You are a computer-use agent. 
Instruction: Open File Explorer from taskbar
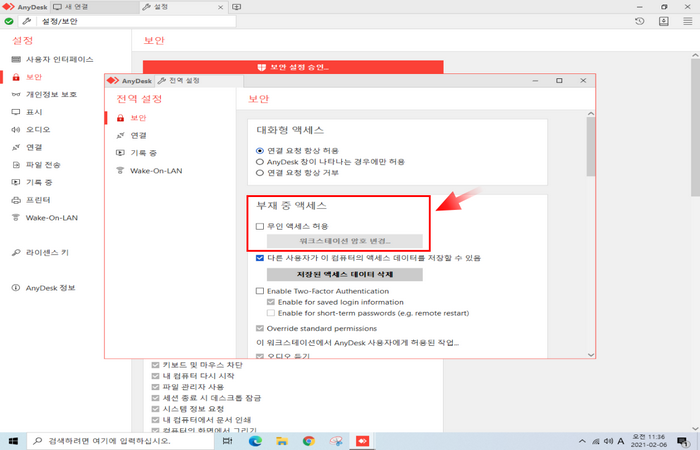pyautogui.click(x=282, y=441)
